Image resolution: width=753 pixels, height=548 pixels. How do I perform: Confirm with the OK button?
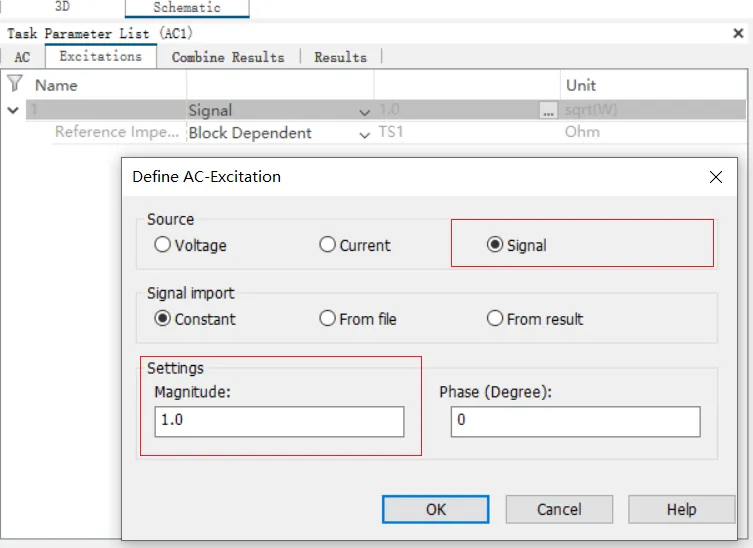pos(436,509)
